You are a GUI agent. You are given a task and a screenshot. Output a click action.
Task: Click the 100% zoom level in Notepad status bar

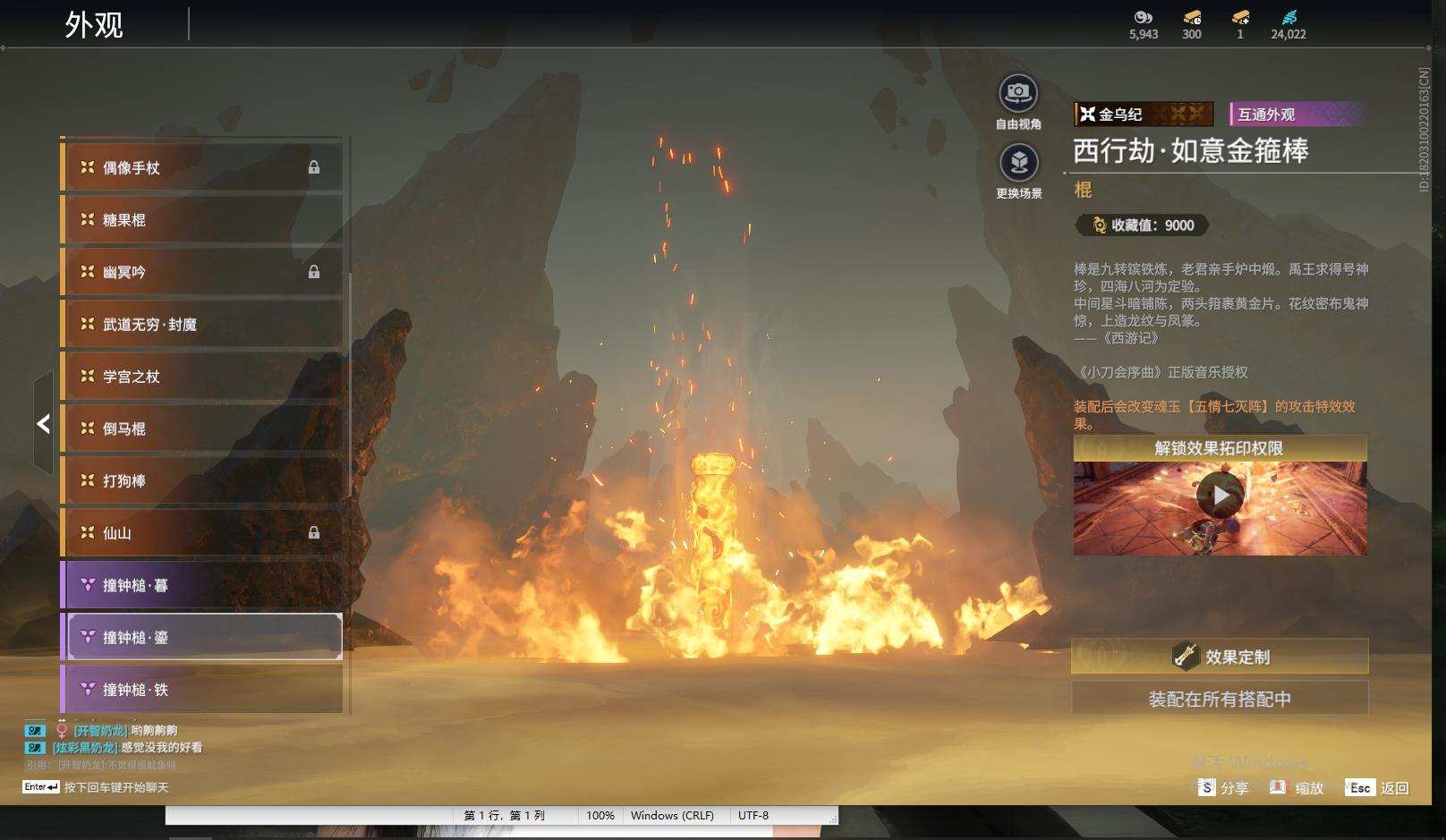(x=600, y=816)
